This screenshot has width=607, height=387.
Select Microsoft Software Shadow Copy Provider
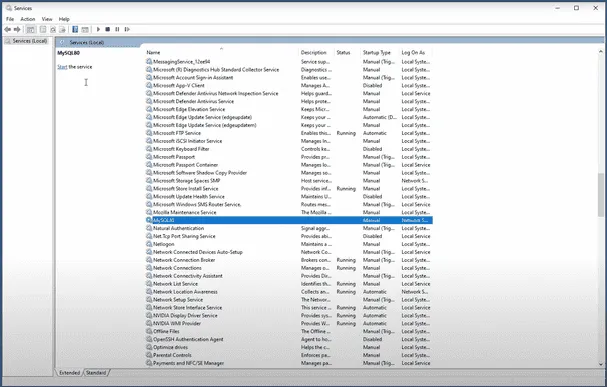point(289,173)
